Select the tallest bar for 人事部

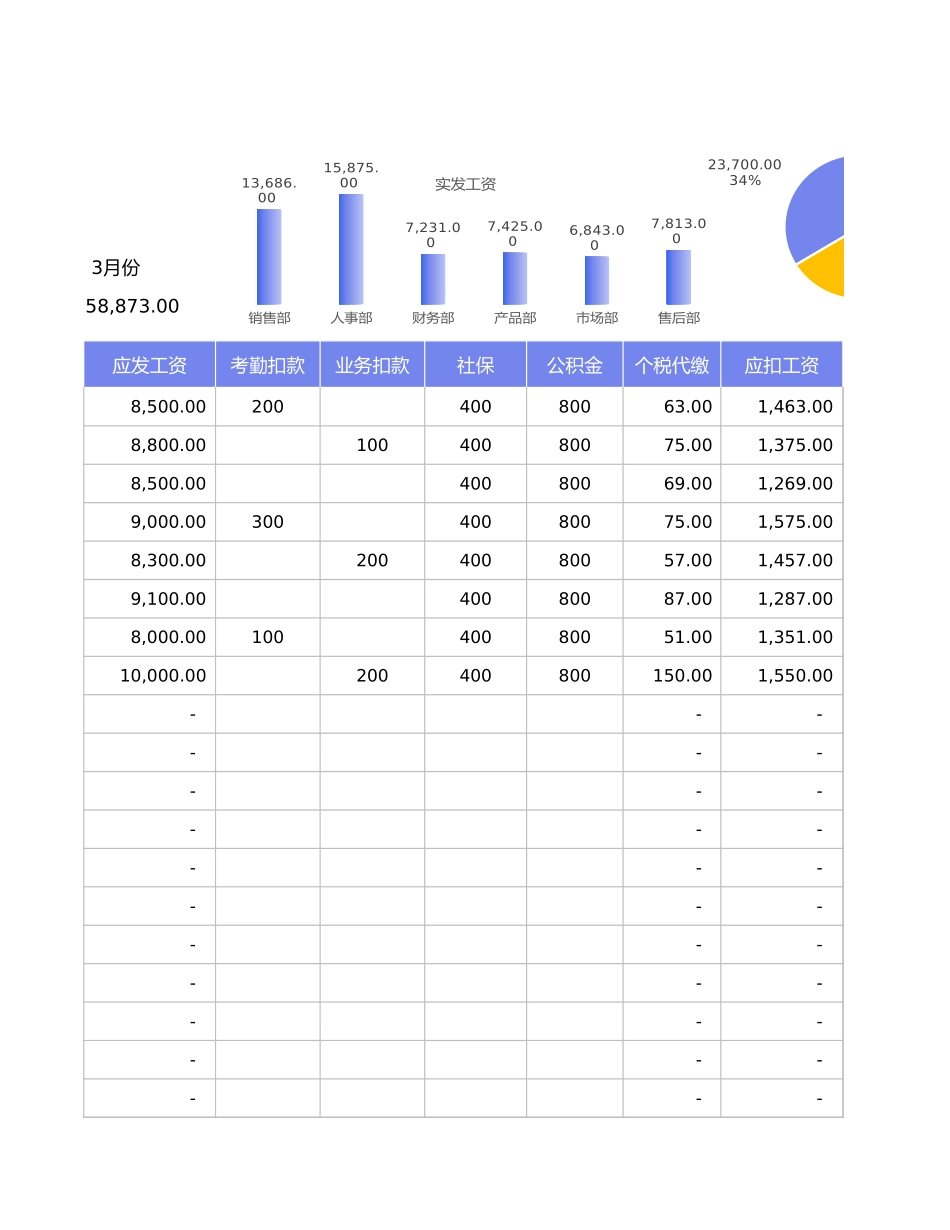tap(351, 250)
